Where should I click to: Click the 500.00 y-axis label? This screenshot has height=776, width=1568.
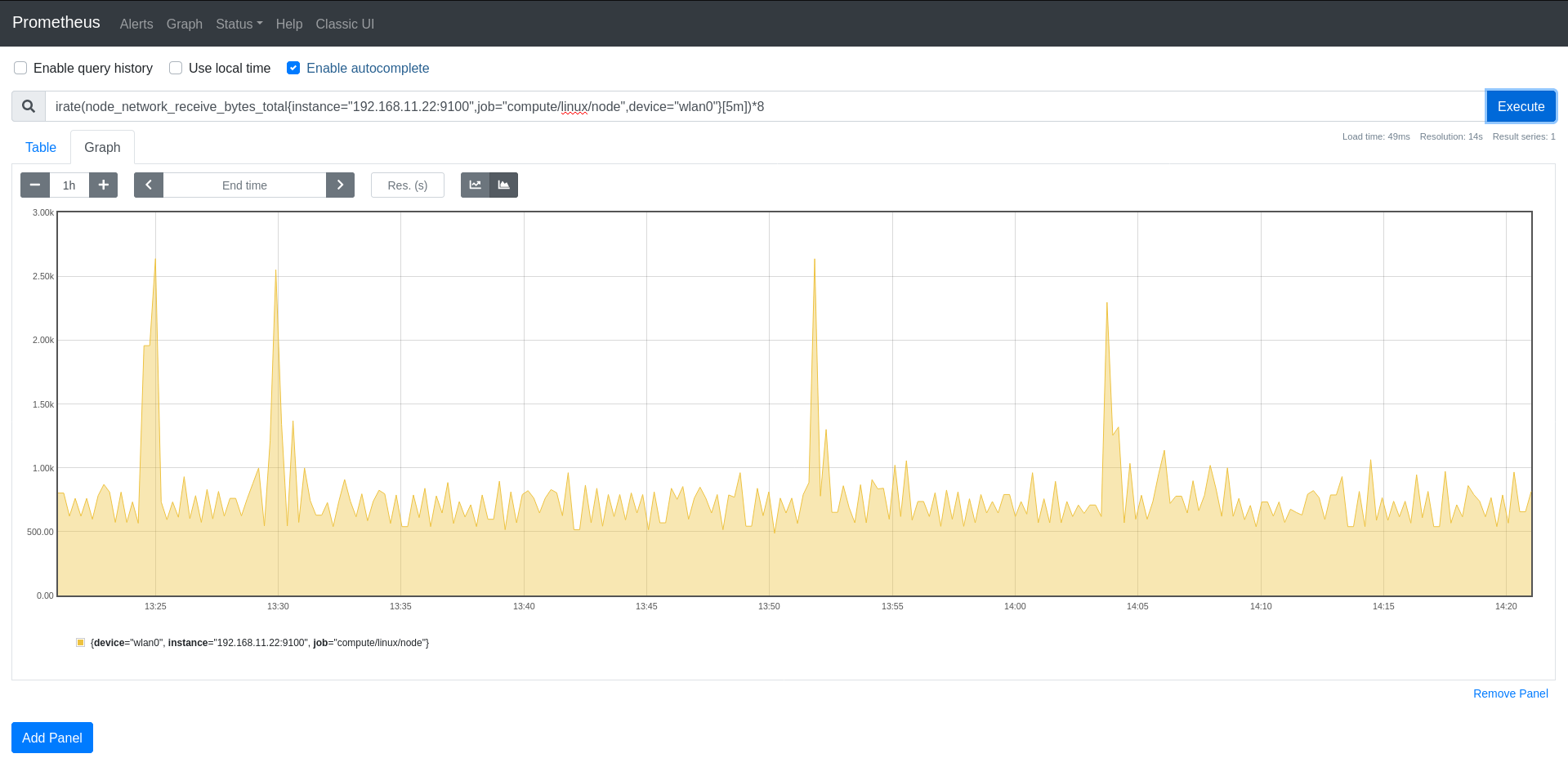click(40, 532)
